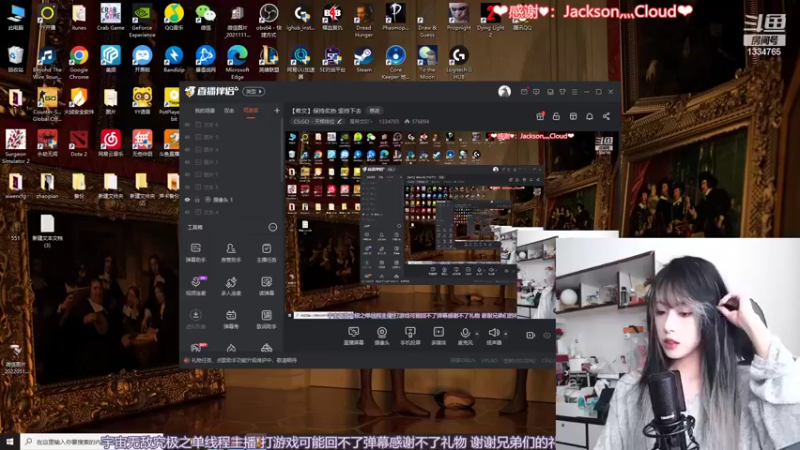
Task: Open the 房管助手 tool
Action: pos(231,253)
